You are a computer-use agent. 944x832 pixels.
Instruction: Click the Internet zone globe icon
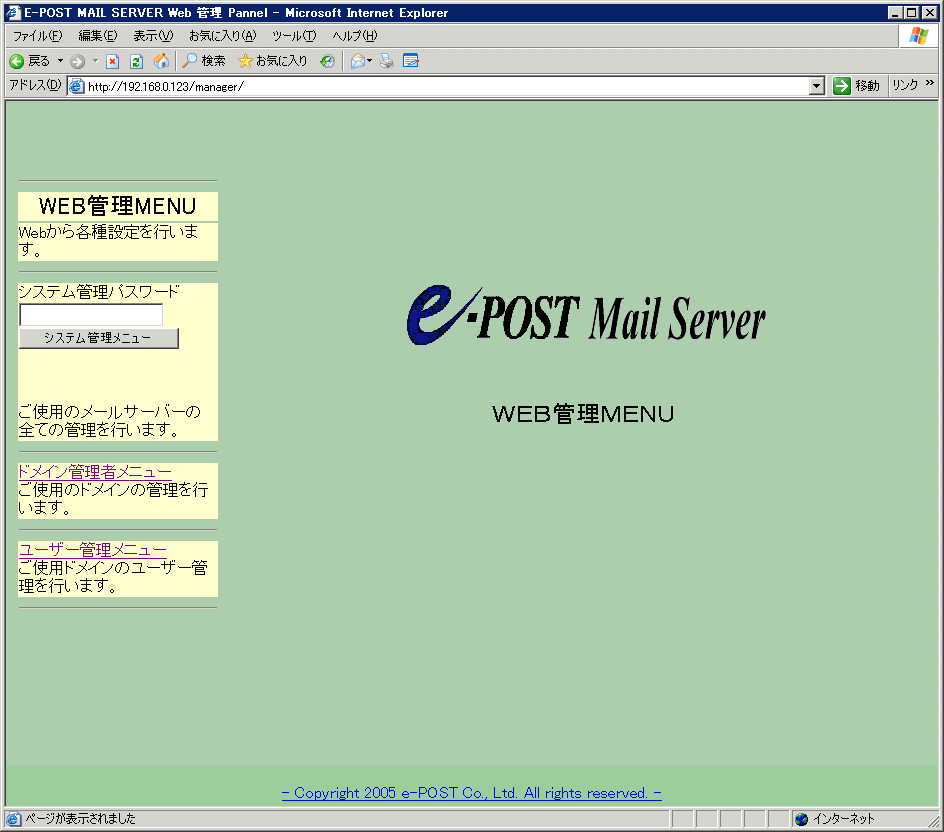[x=801, y=819]
